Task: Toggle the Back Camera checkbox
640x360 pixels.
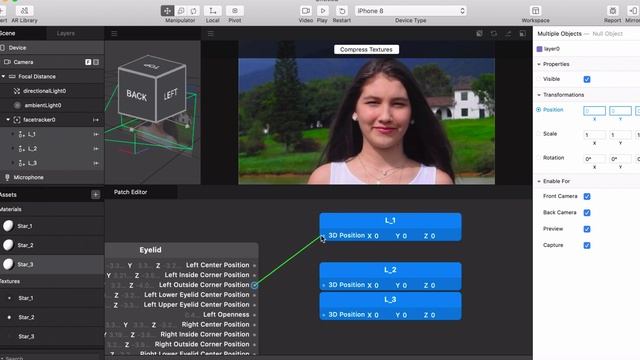Action: tap(587, 213)
